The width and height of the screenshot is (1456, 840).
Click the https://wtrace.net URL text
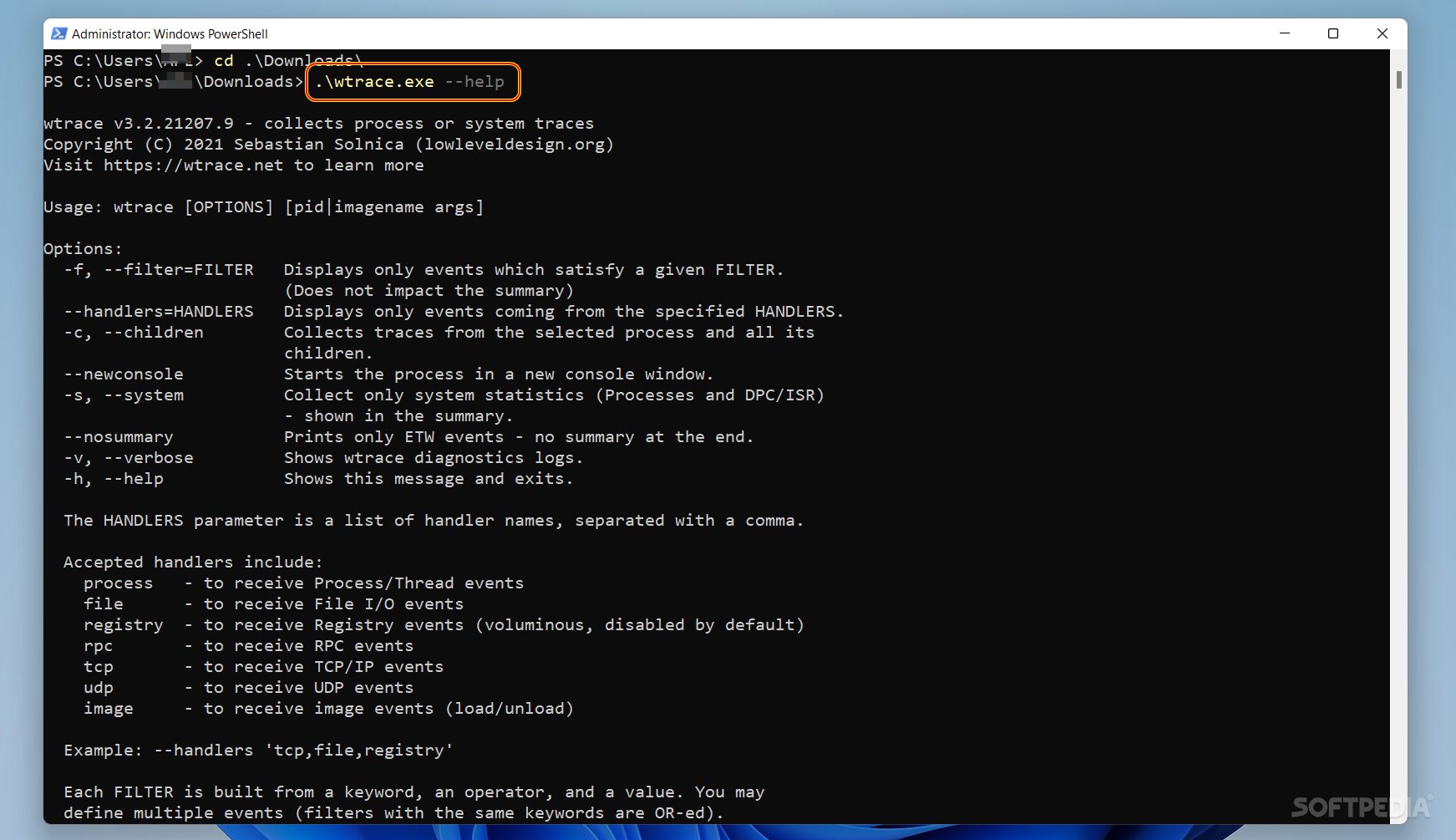click(194, 165)
